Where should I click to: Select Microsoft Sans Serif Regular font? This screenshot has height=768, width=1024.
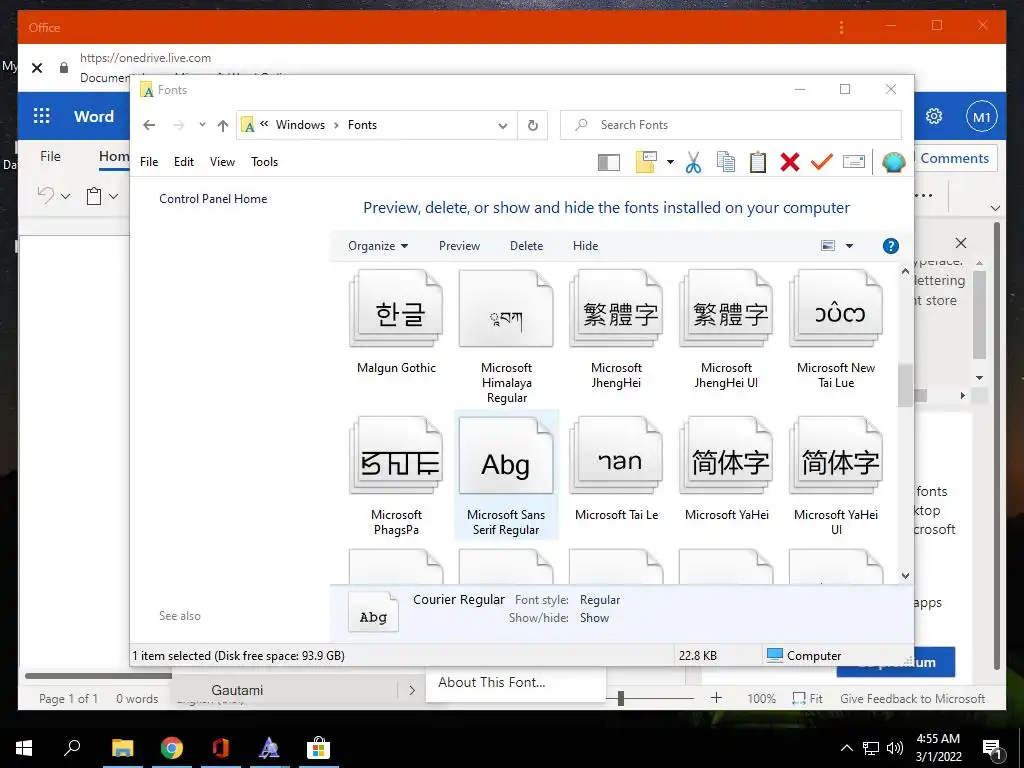(506, 477)
